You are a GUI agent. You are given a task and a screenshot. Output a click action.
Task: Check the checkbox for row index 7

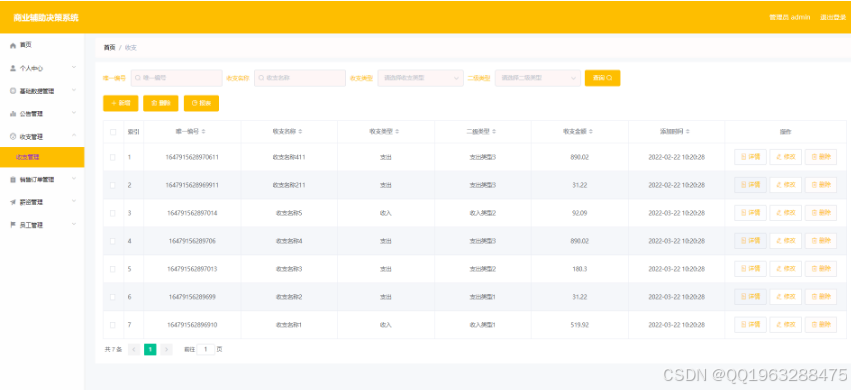click(113, 325)
